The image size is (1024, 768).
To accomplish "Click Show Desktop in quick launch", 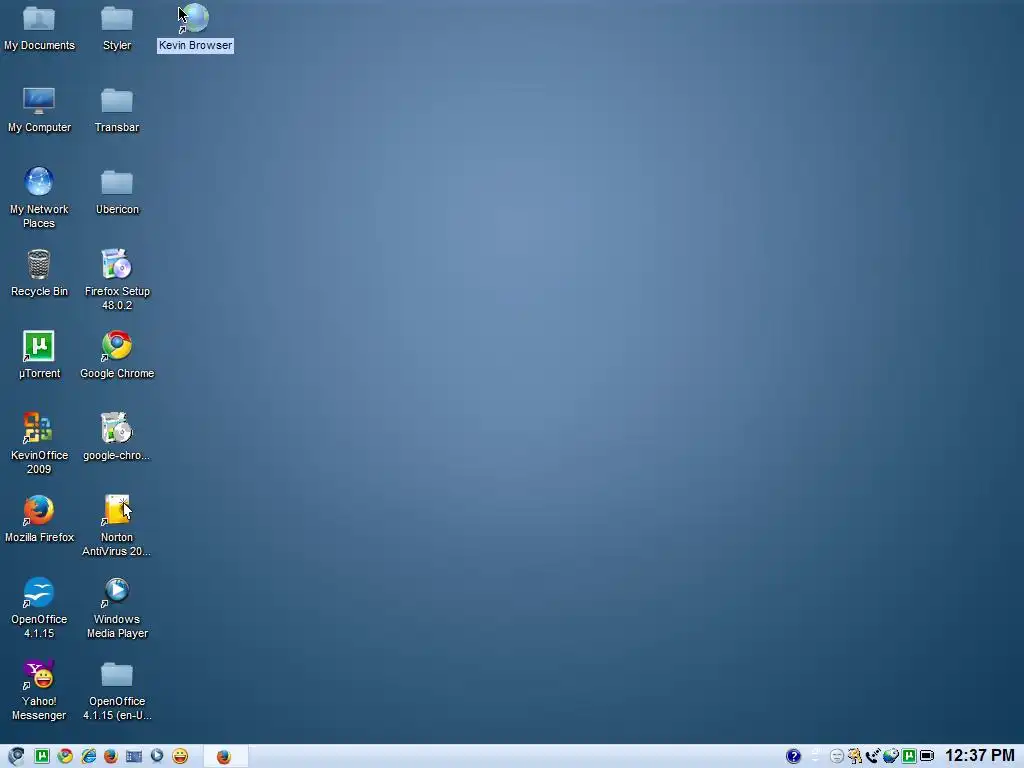I will tap(134, 756).
